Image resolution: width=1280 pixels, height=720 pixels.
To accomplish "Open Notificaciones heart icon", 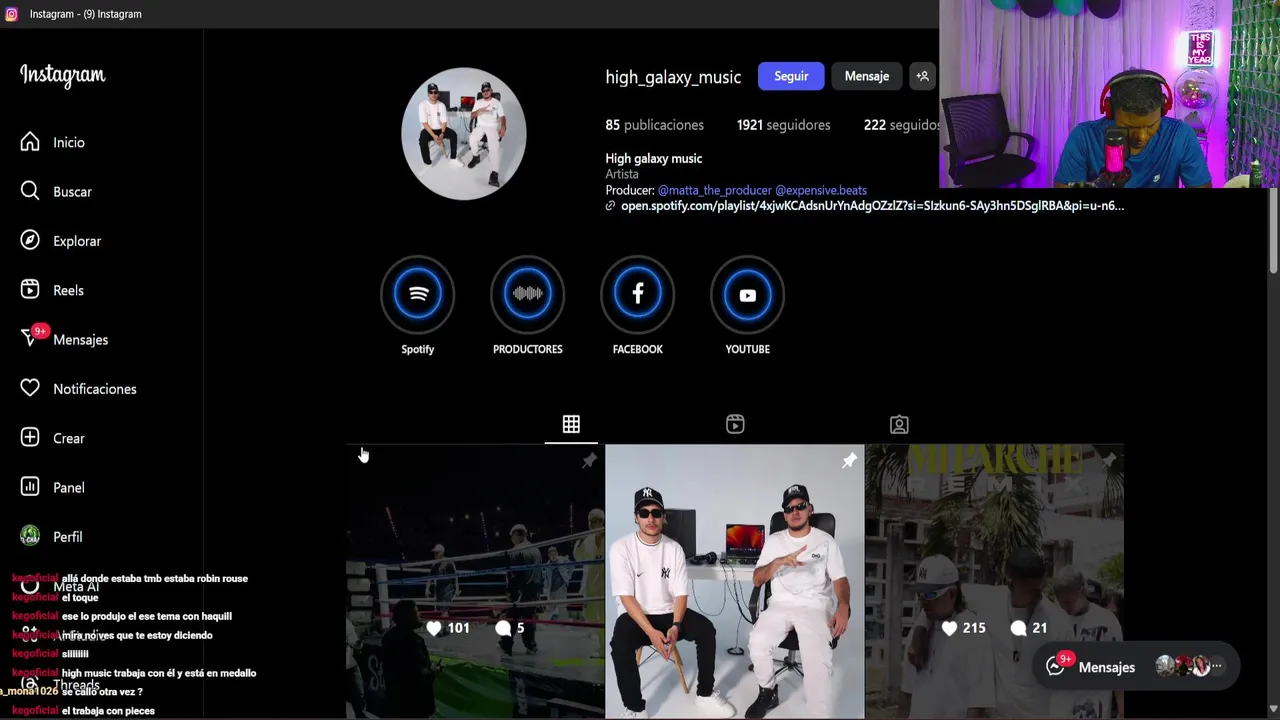I will click(x=30, y=388).
